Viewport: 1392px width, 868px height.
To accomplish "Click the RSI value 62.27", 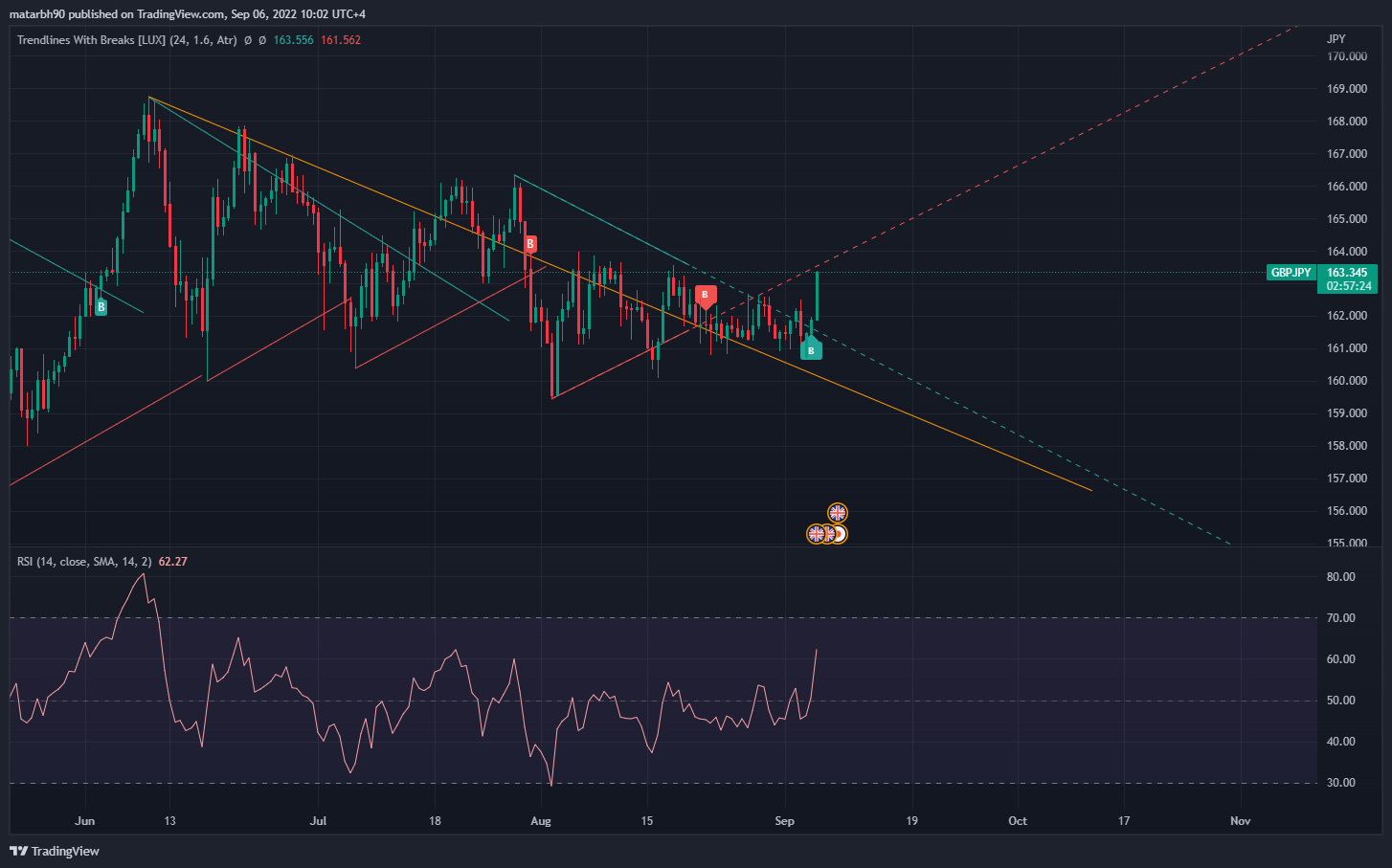I will [x=172, y=562].
